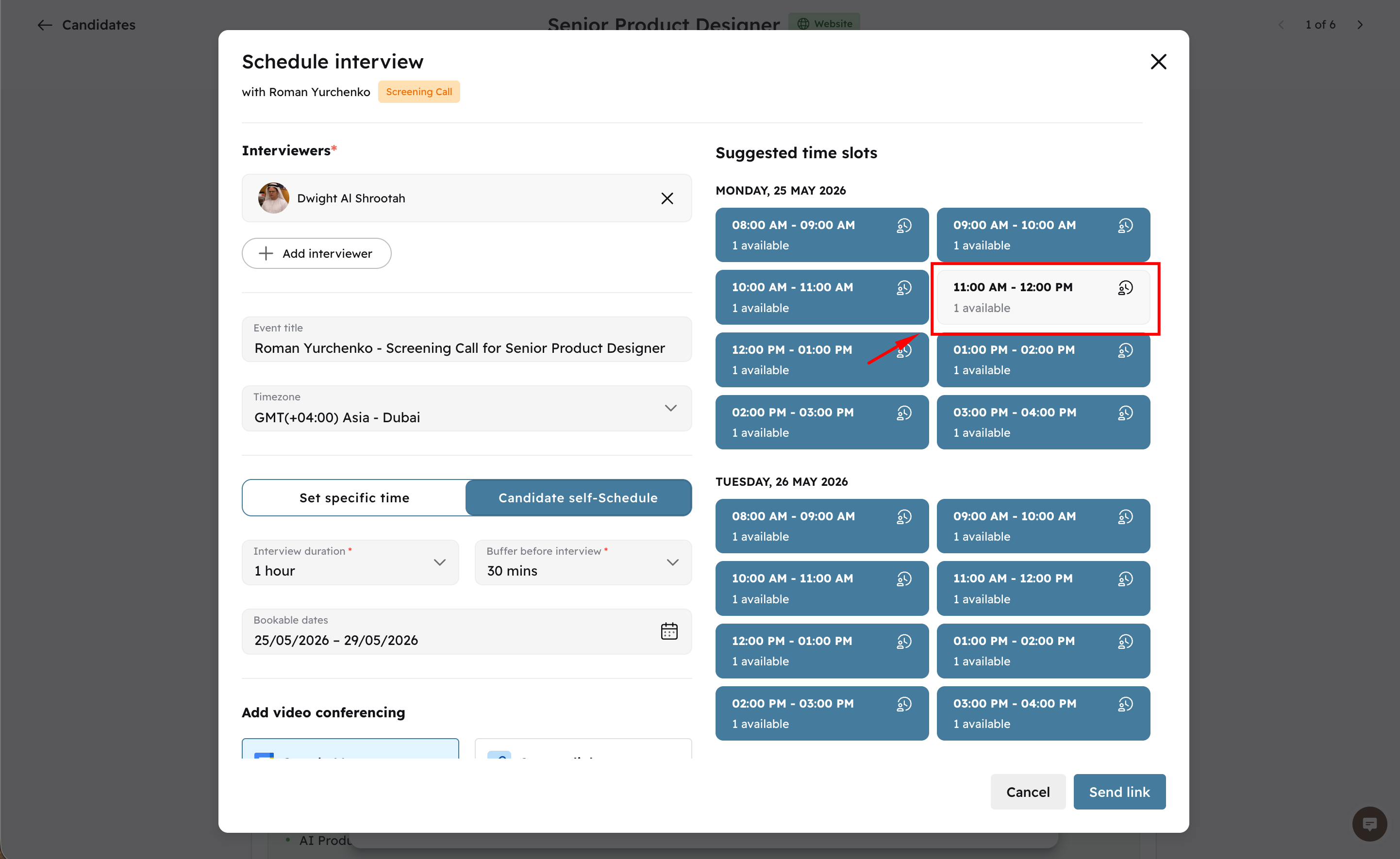Viewport: 1400px width, 859px height.
Task: Click availability icon on Monday 10:00 AM slot
Action: [904, 288]
